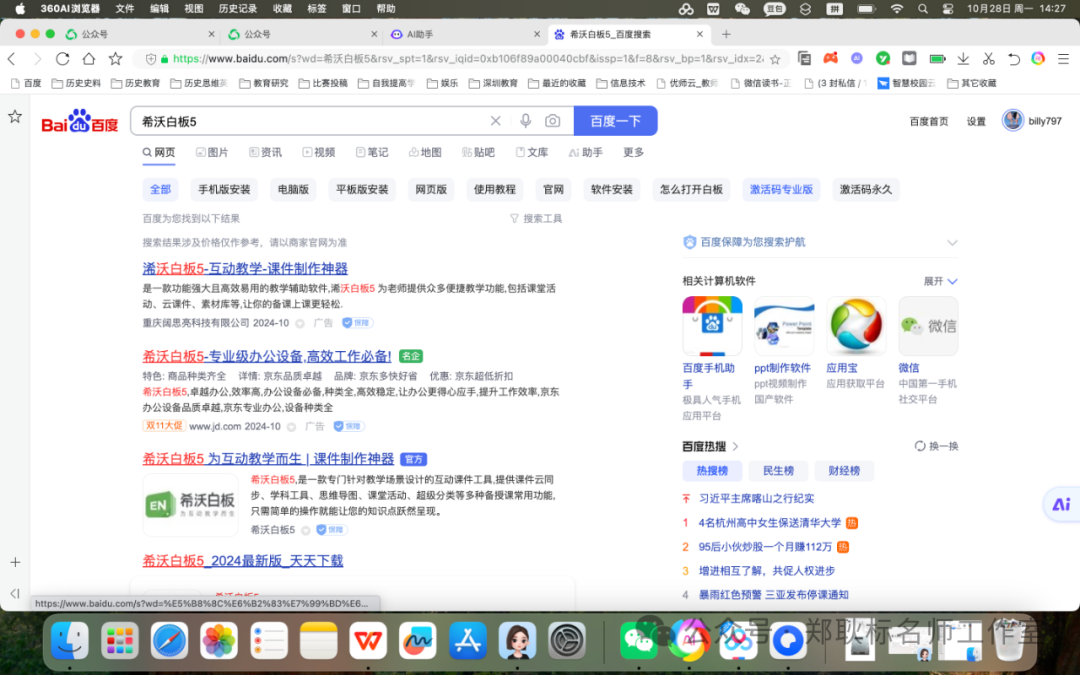Refresh hot list with 换一换
The width and height of the screenshot is (1080, 675).
pos(936,446)
